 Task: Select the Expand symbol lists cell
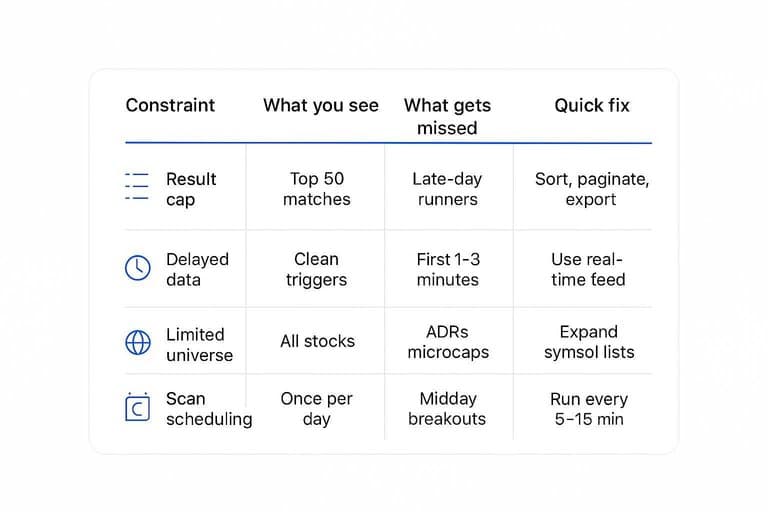point(589,342)
